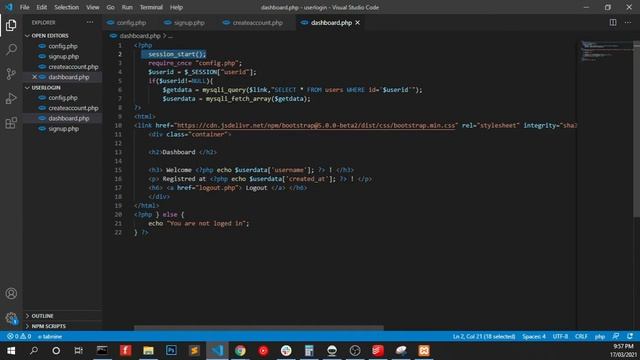Open the FileZilla taskbar icon
This screenshot has height=360, width=640.
[x=125, y=351]
